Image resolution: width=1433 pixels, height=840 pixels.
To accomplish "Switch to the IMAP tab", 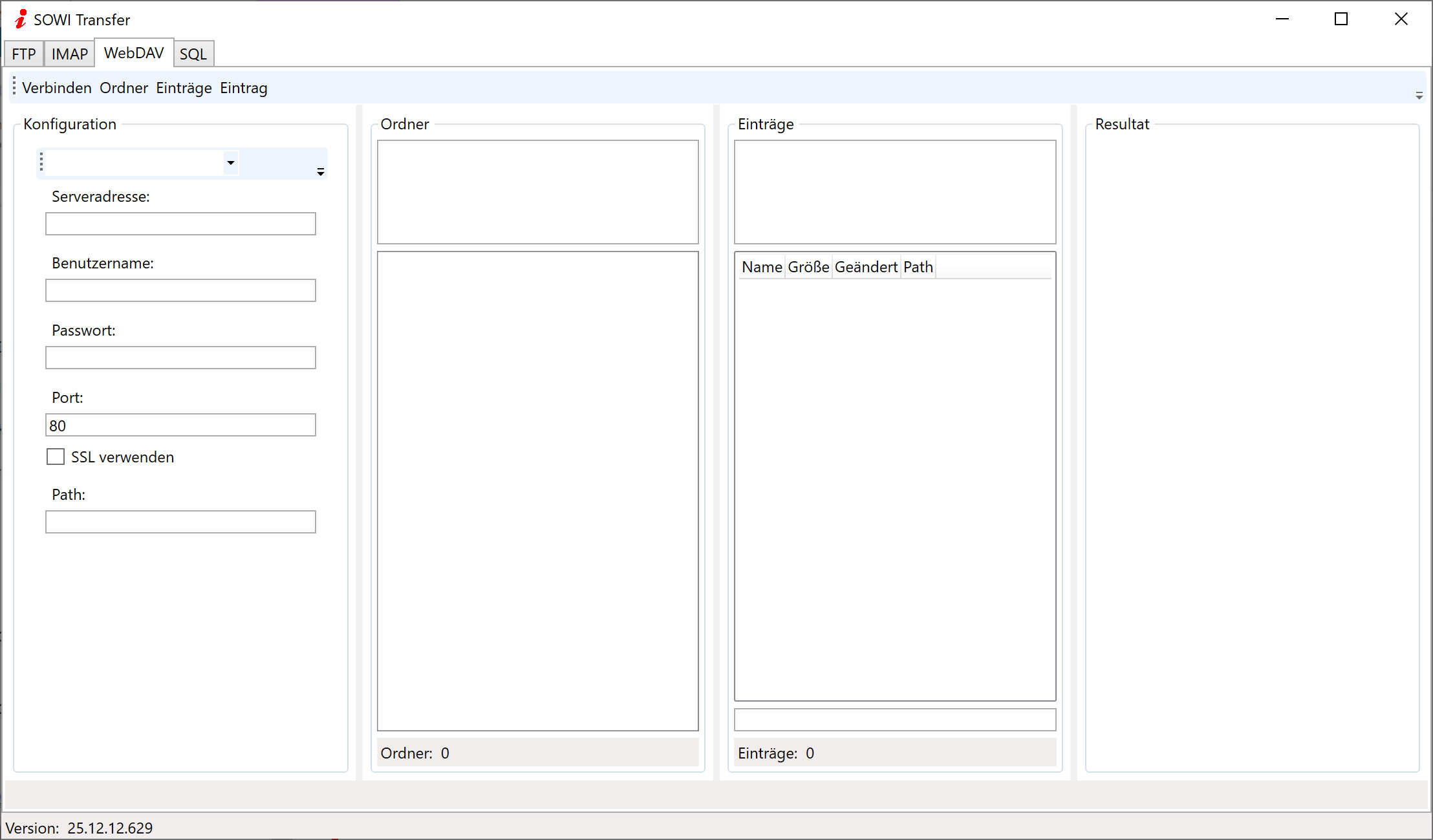I will point(69,54).
